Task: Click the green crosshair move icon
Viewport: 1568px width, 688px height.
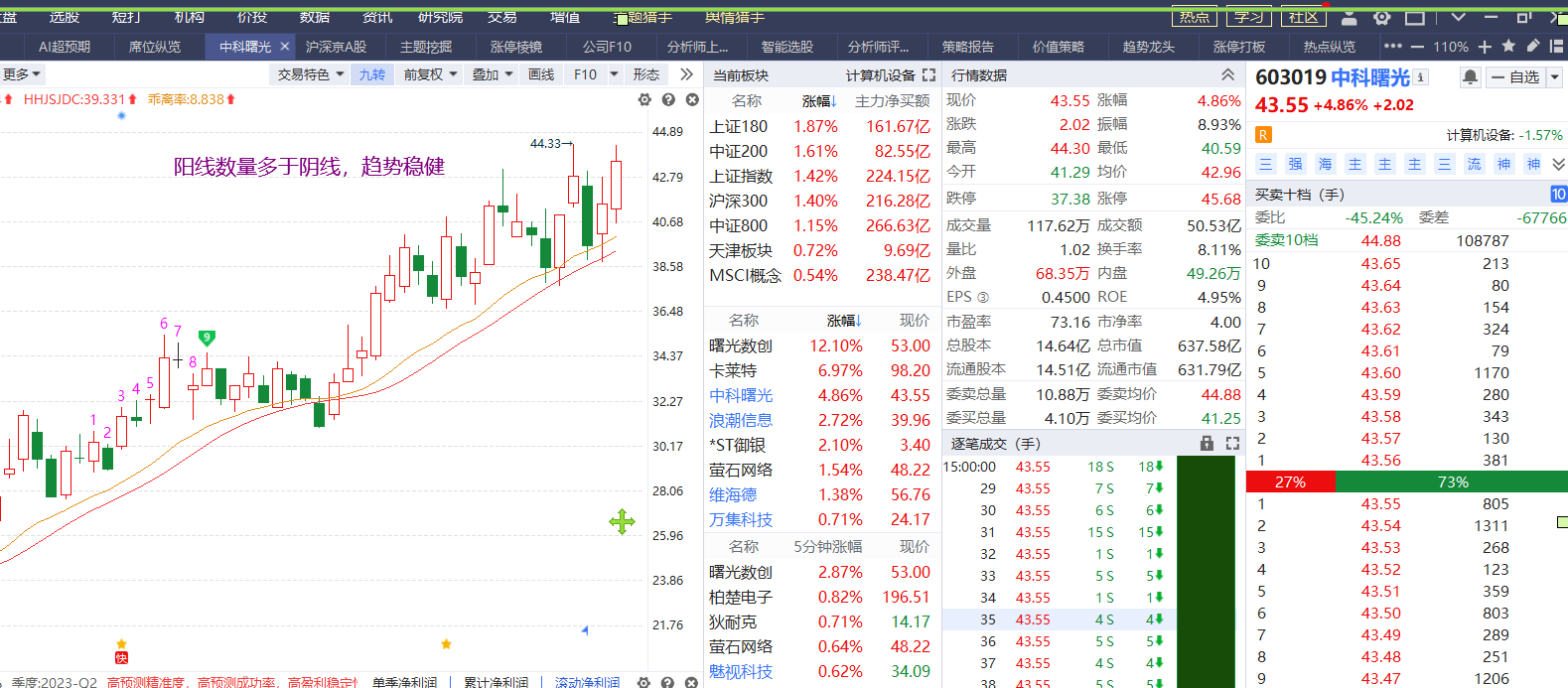Action: click(x=623, y=521)
